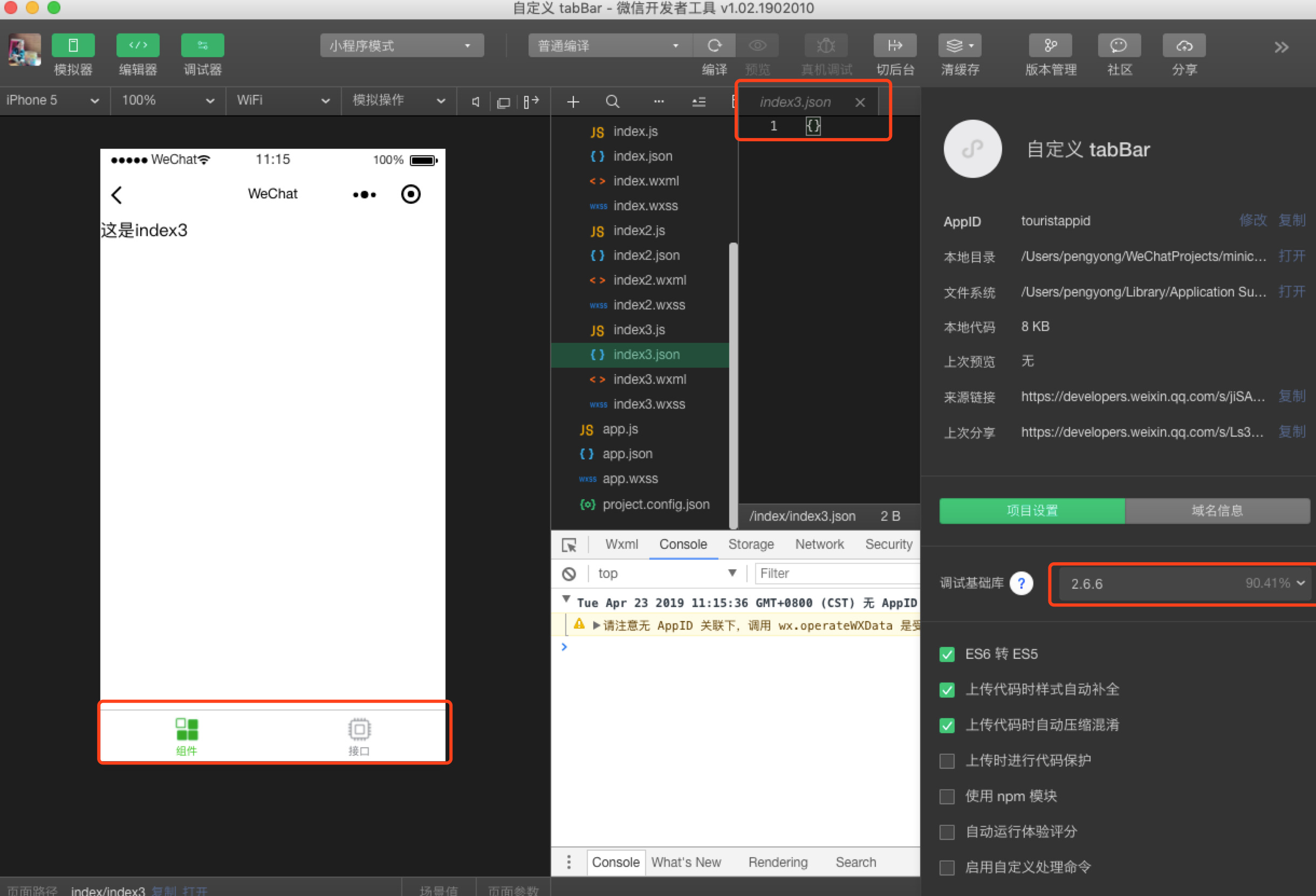Expand the AppID warning message arrow
1316x896 pixels.
pyautogui.click(x=597, y=625)
